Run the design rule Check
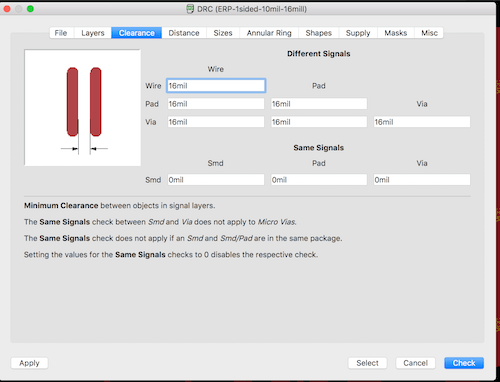 coord(464,363)
